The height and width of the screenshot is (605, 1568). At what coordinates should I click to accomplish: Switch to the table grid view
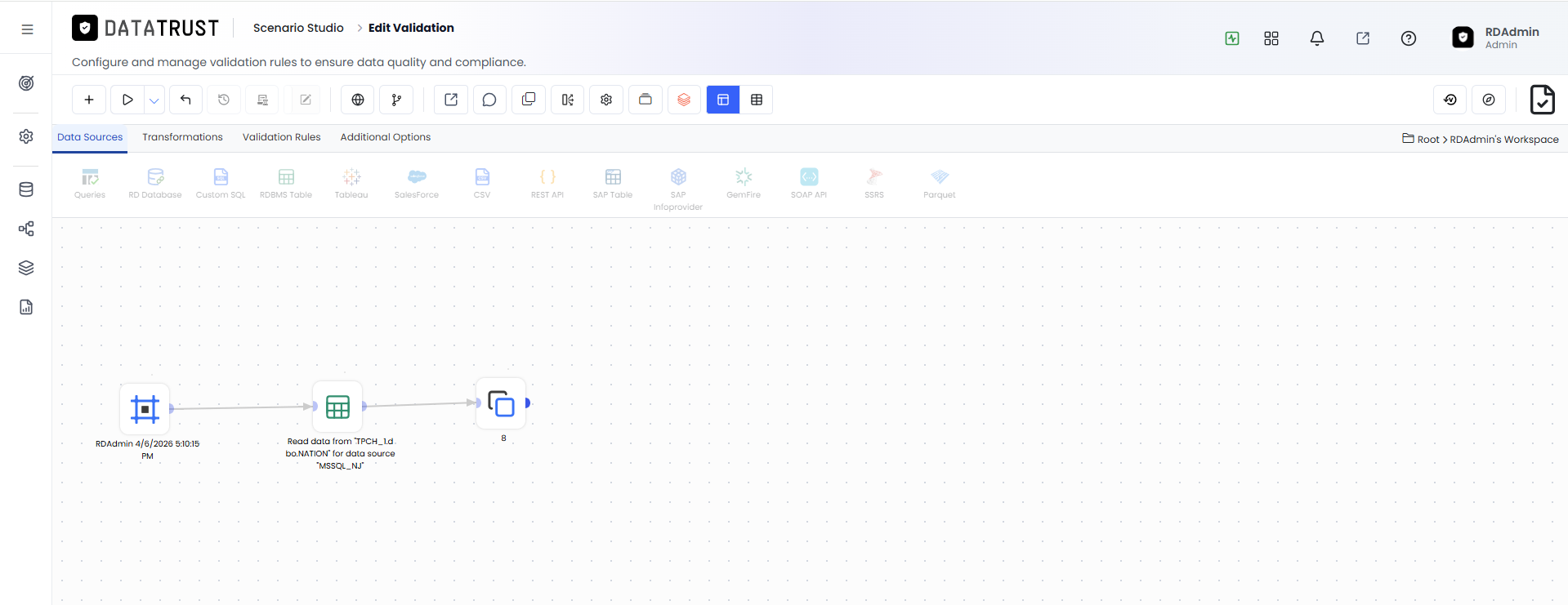click(x=757, y=100)
